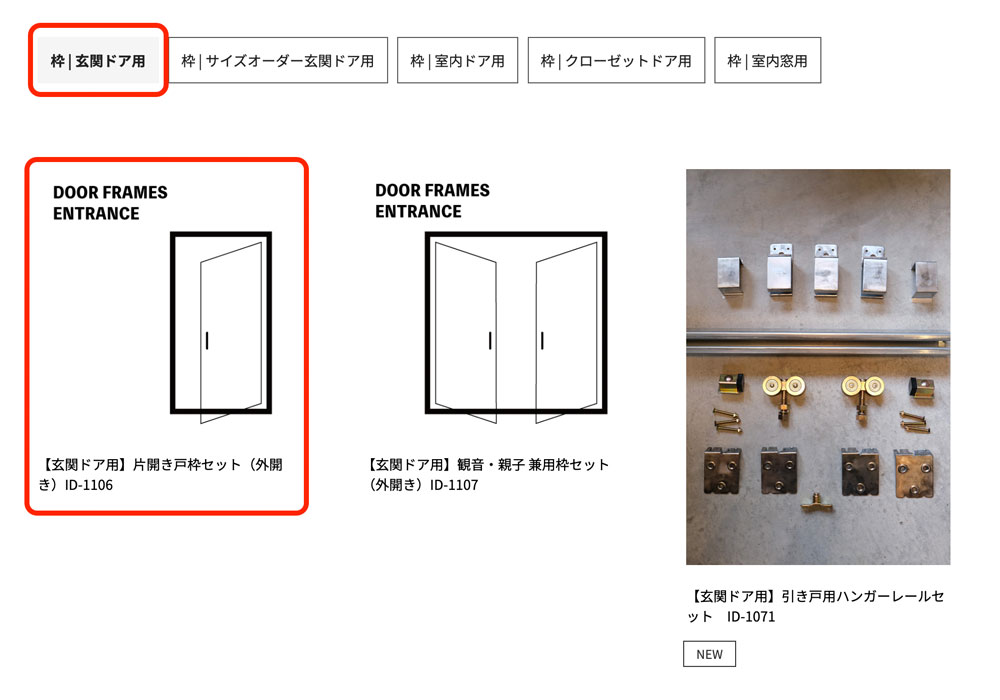Click DOOR FRAMES ENTRANCE heading on second card
This screenshot has height=700, width=1000.
[x=432, y=201]
